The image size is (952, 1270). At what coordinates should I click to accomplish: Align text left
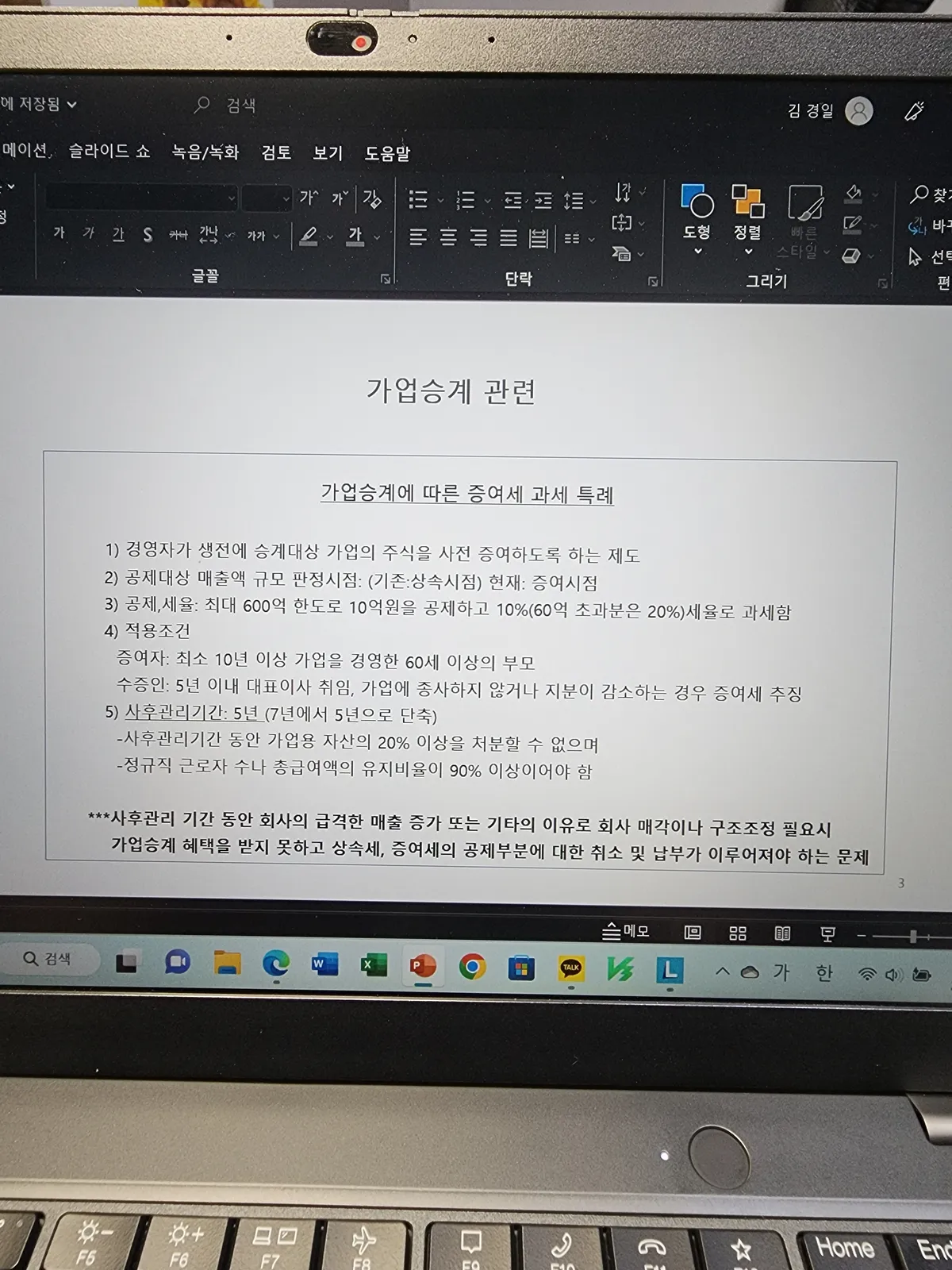418,237
